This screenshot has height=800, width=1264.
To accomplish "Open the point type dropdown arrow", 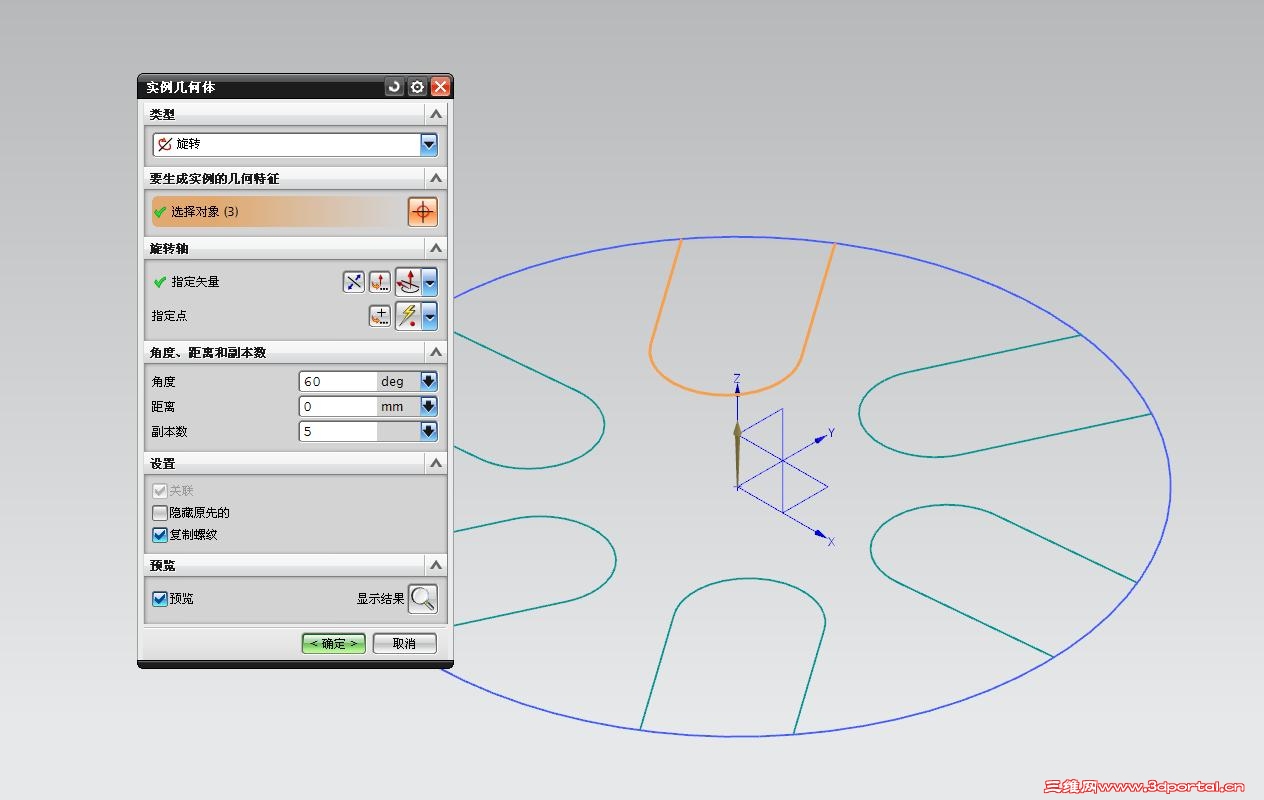I will click(429, 316).
